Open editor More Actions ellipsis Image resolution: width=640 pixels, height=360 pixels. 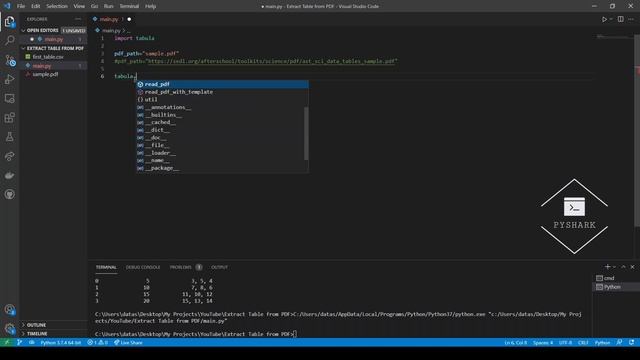point(631,19)
